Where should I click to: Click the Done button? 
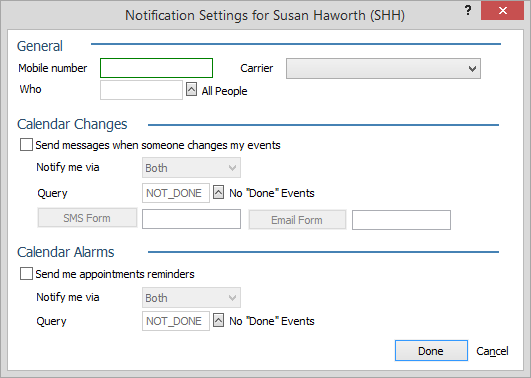[431, 351]
